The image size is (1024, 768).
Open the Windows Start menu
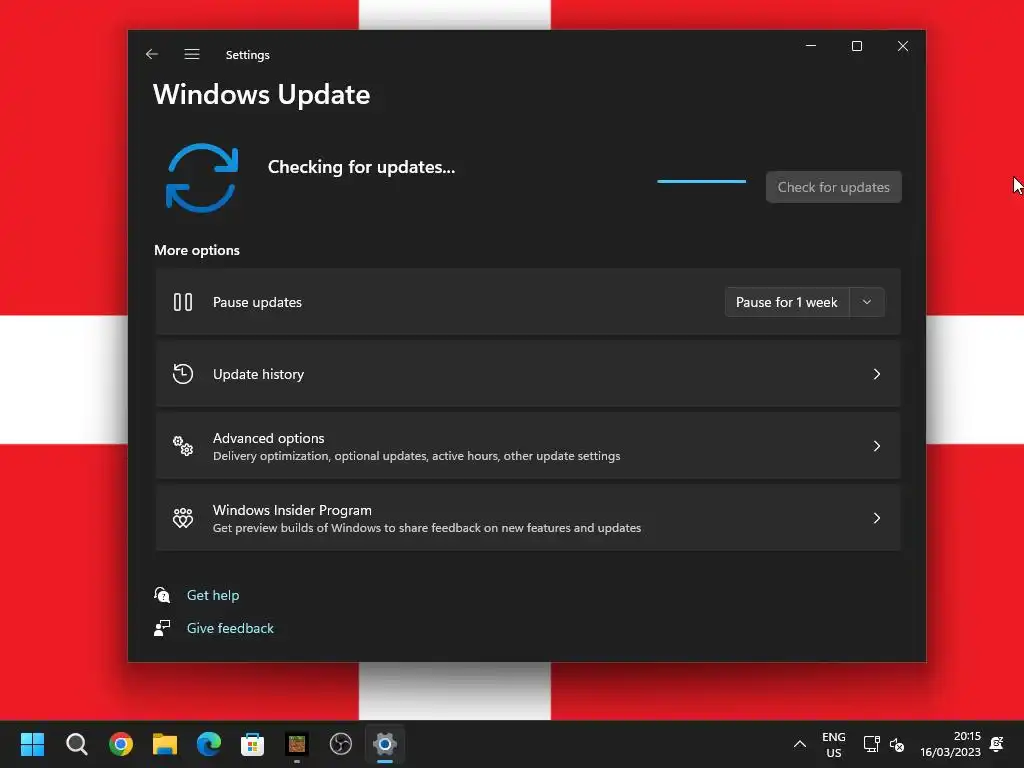click(x=32, y=744)
